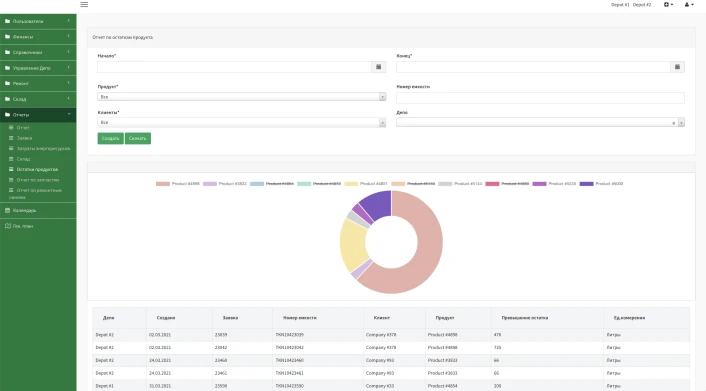Click the user account icon top right

point(689,5)
